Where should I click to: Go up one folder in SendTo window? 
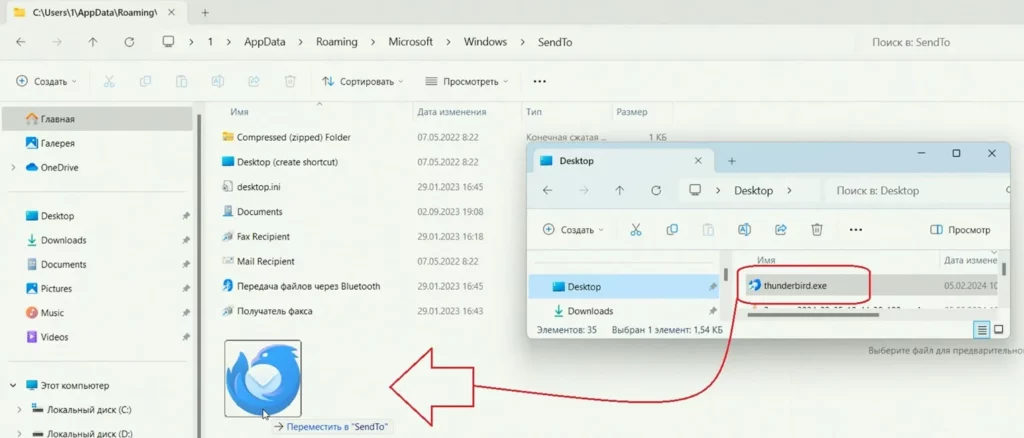(93, 42)
